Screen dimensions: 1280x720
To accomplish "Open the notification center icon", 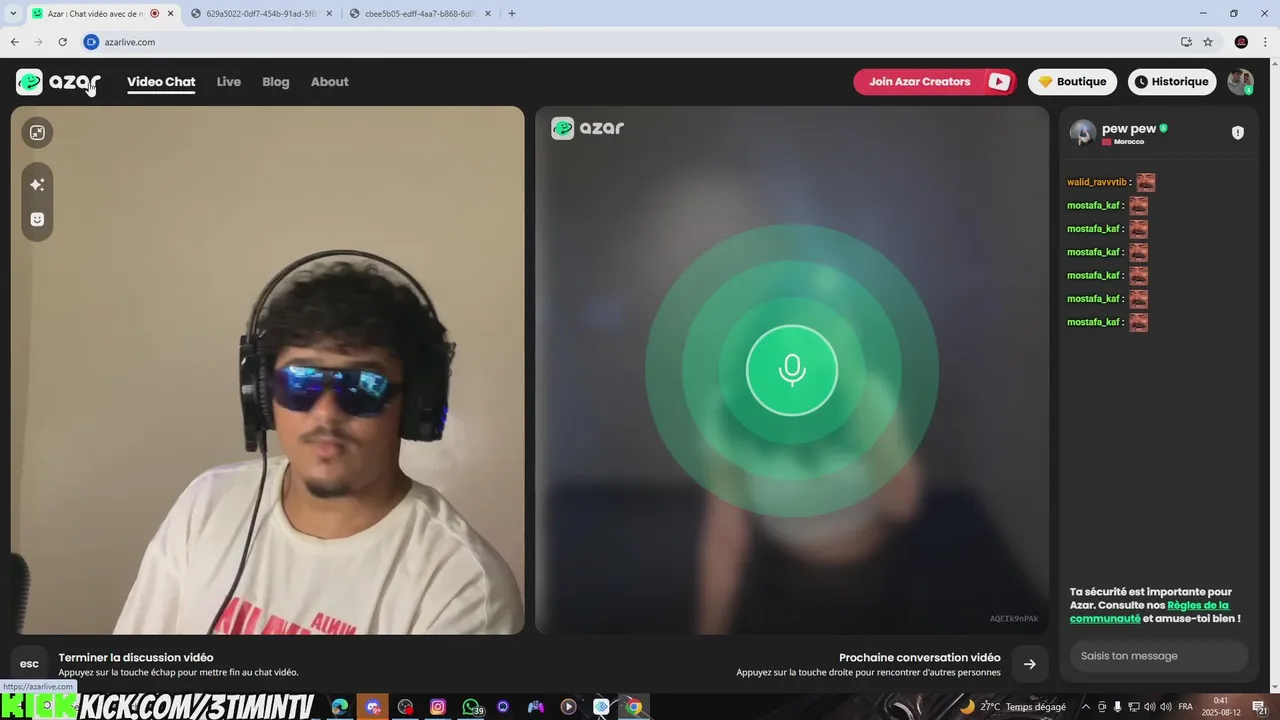I will pos(1261,707).
